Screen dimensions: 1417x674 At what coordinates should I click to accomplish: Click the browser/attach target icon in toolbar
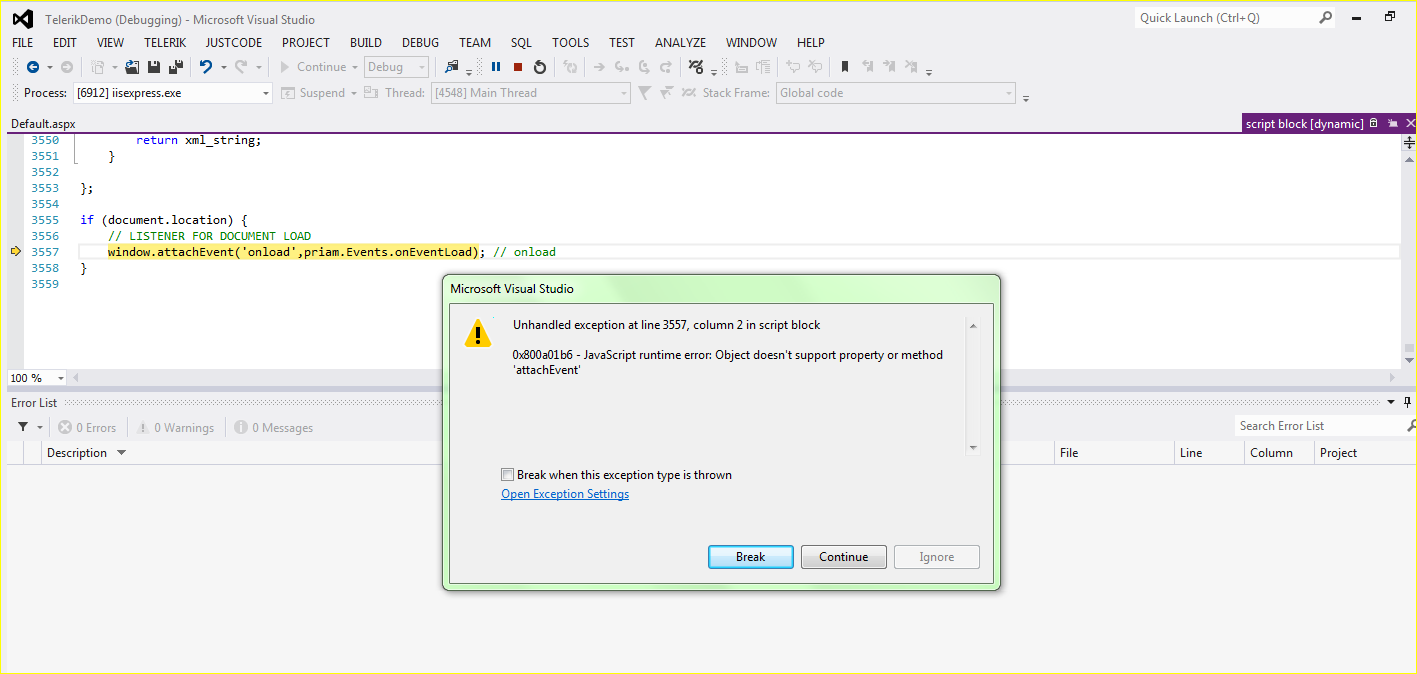click(452, 67)
